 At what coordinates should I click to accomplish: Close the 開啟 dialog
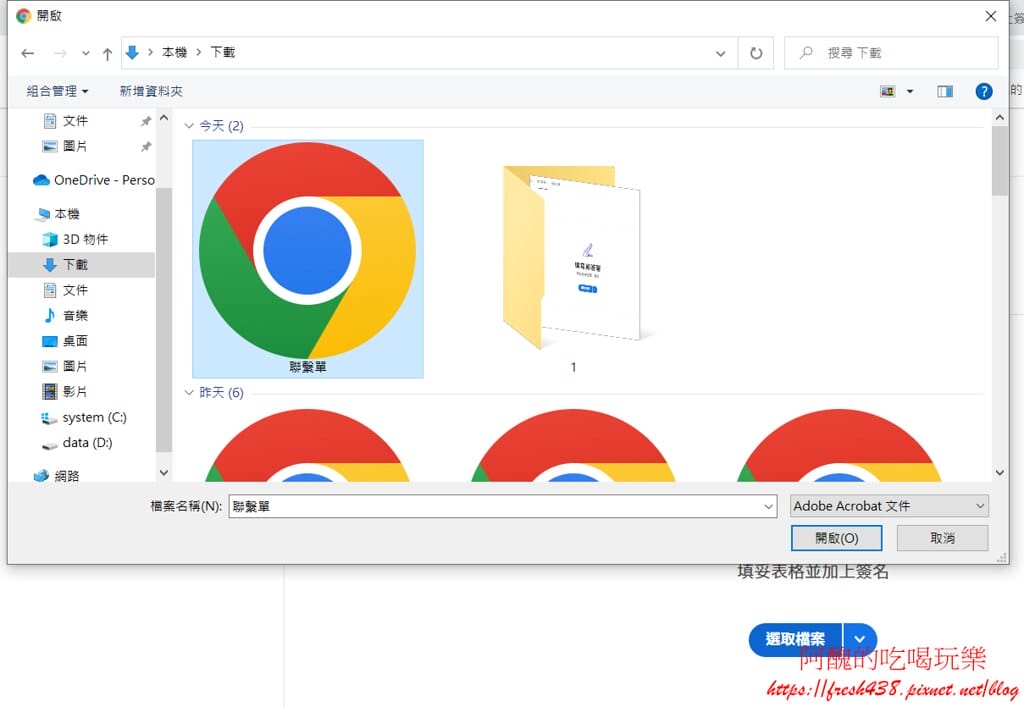point(991,16)
